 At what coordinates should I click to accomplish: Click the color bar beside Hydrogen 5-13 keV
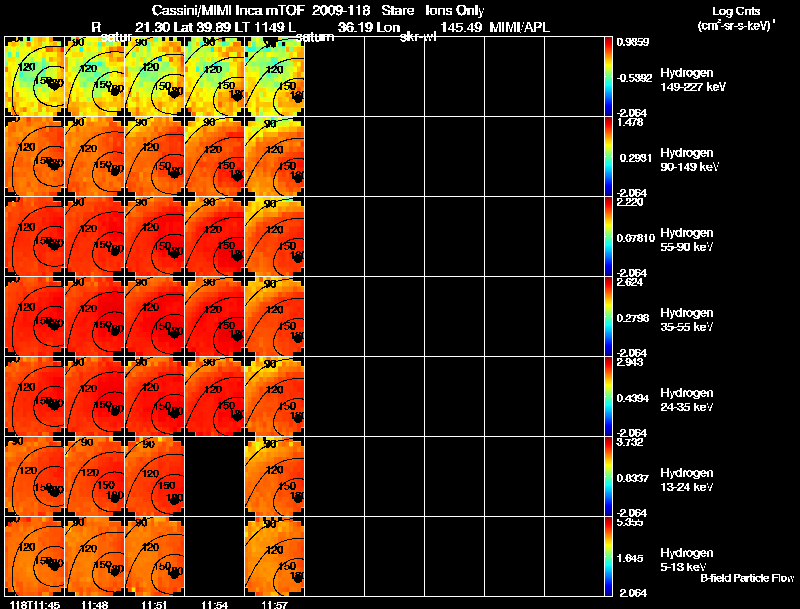point(608,556)
